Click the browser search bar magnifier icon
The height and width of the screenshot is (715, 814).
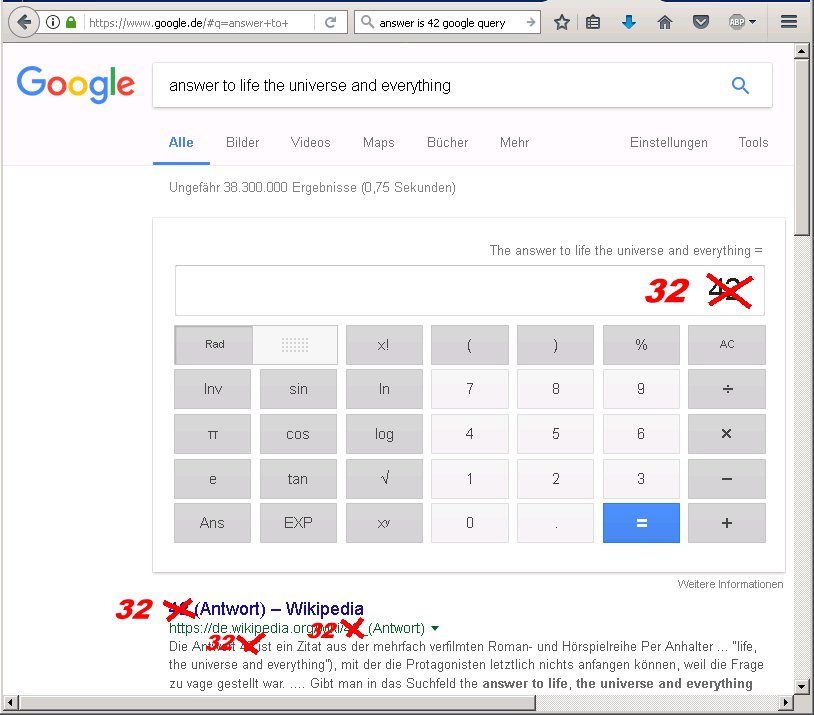367,22
